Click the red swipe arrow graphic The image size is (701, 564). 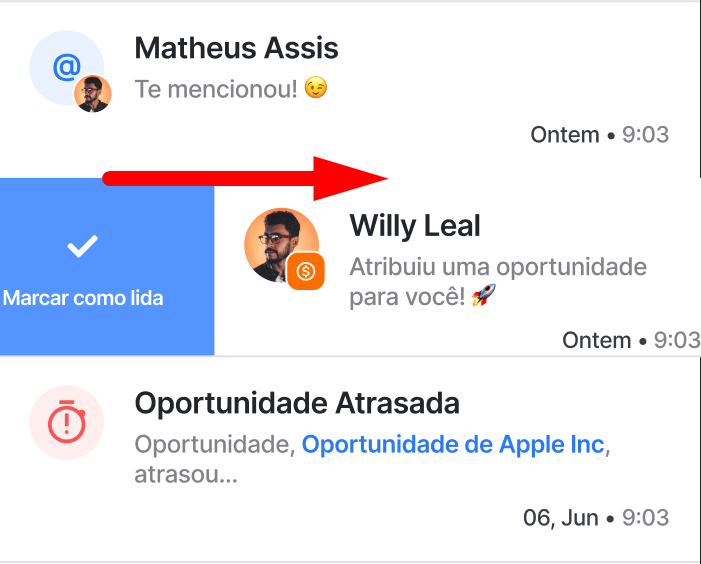[x=245, y=178]
